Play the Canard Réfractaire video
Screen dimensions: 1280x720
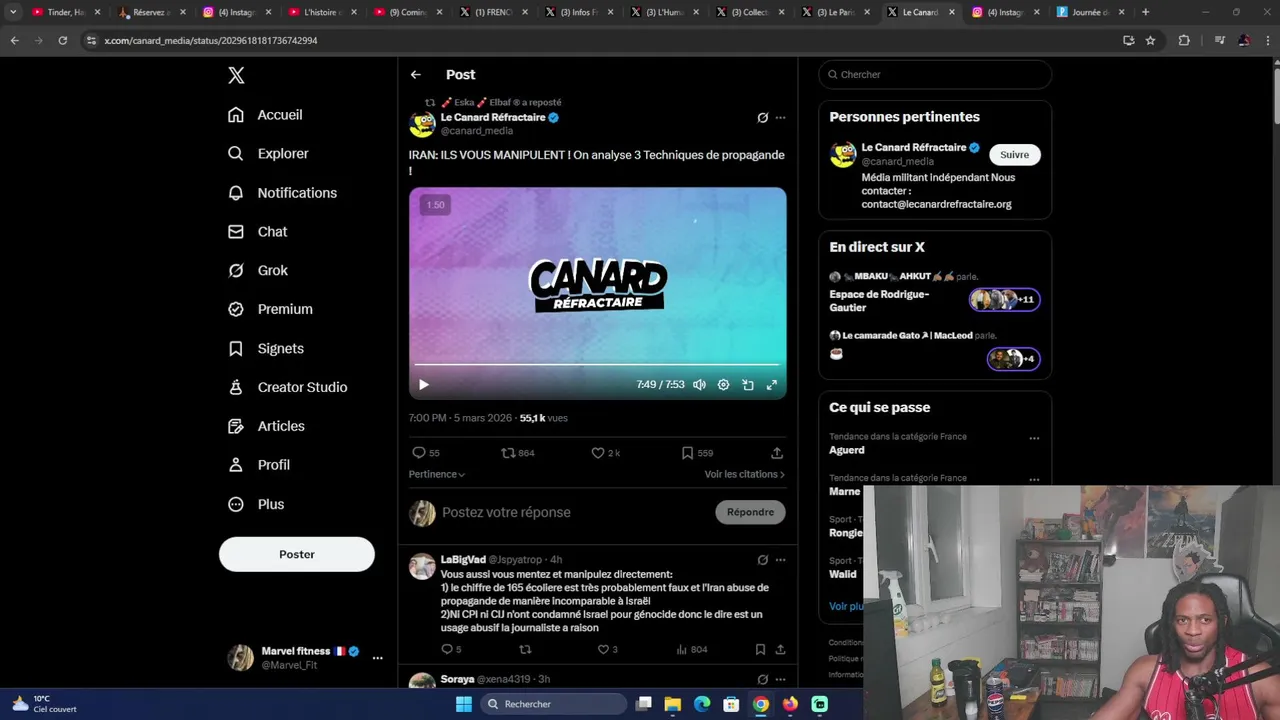pos(423,385)
